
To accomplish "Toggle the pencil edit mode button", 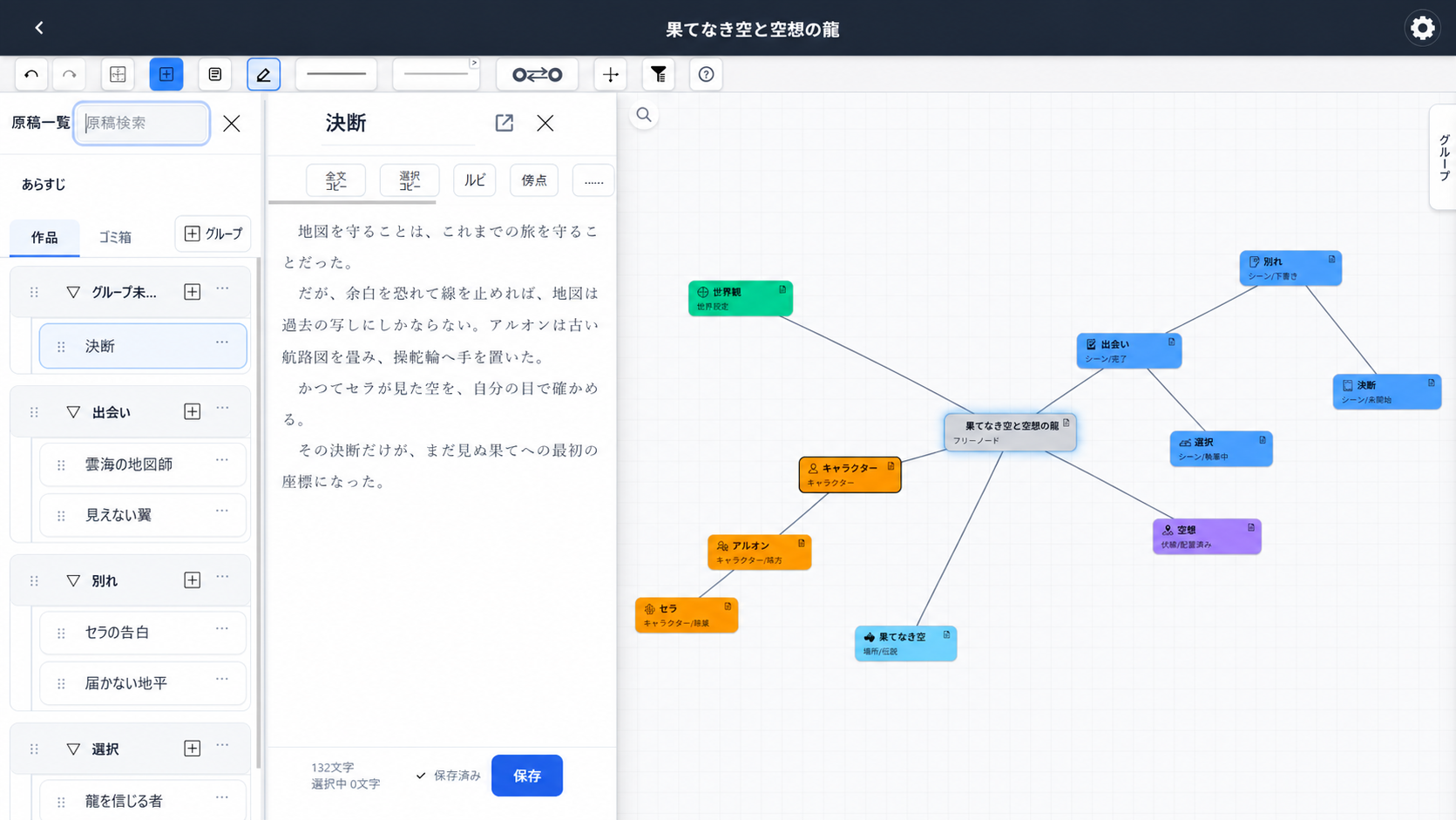I will (263, 75).
